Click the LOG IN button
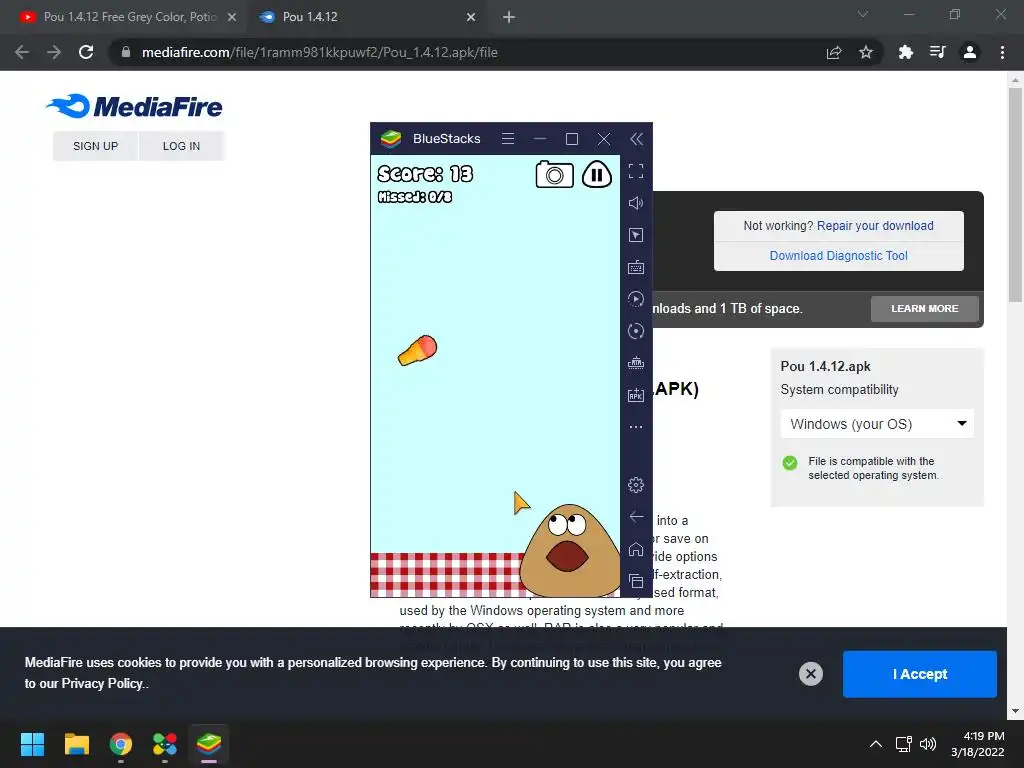 coord(182,146)
